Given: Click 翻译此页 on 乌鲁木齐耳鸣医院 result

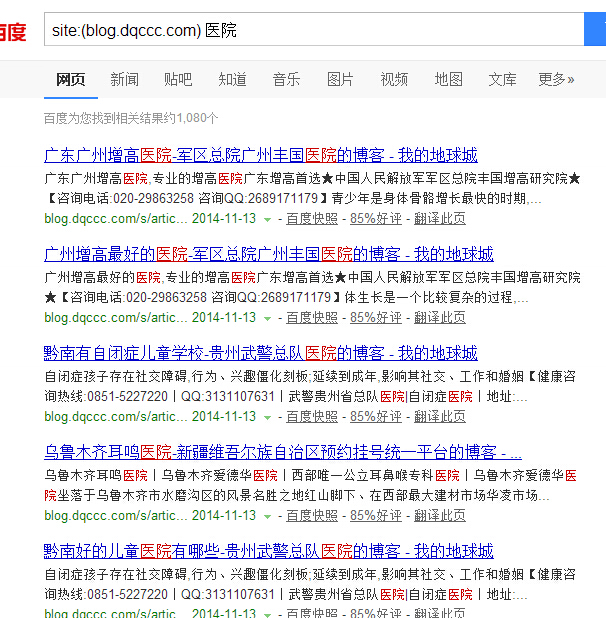Looking at the screenshot, I should tap(440, 515).
